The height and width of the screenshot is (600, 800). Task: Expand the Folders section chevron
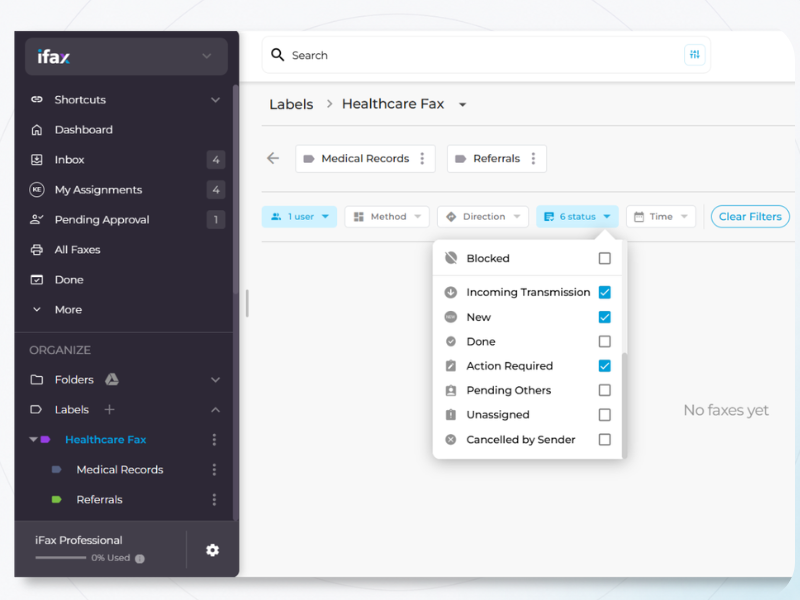[x=215, y=380]
